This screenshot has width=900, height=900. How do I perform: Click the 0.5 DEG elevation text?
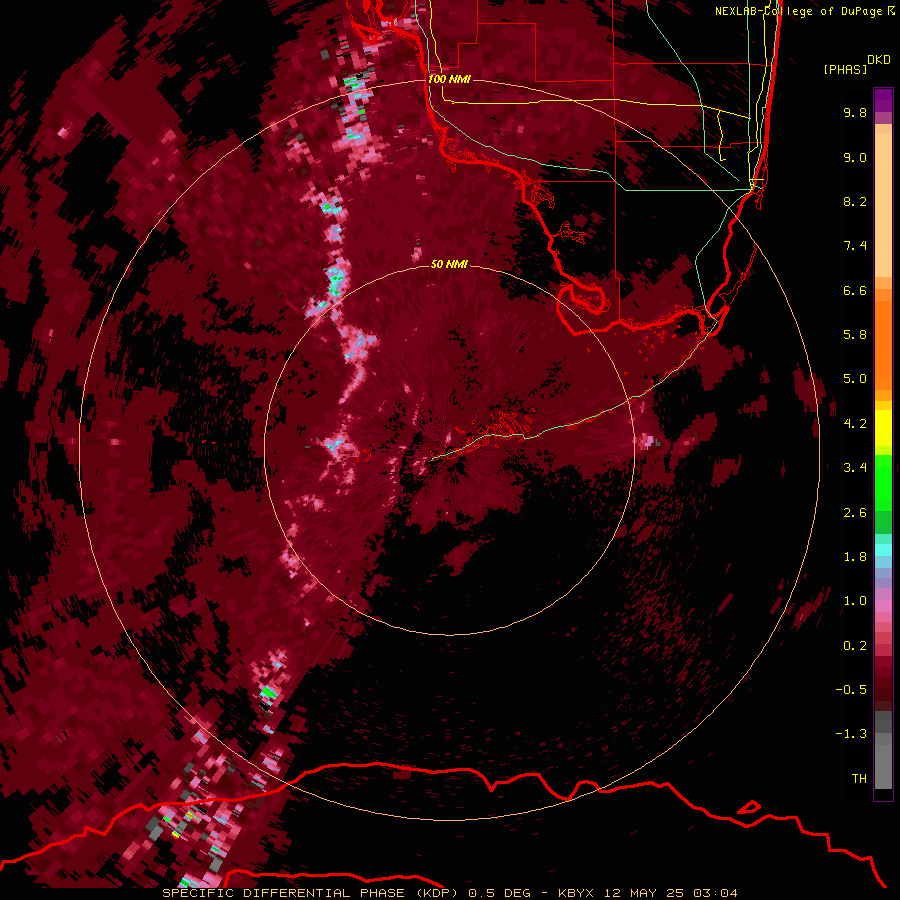499,893
